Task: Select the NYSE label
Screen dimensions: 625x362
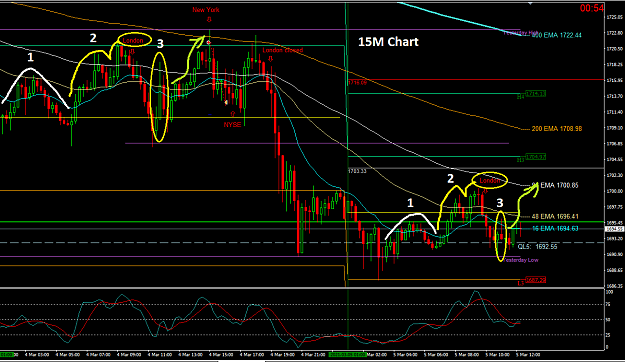Action: (232, 124)
